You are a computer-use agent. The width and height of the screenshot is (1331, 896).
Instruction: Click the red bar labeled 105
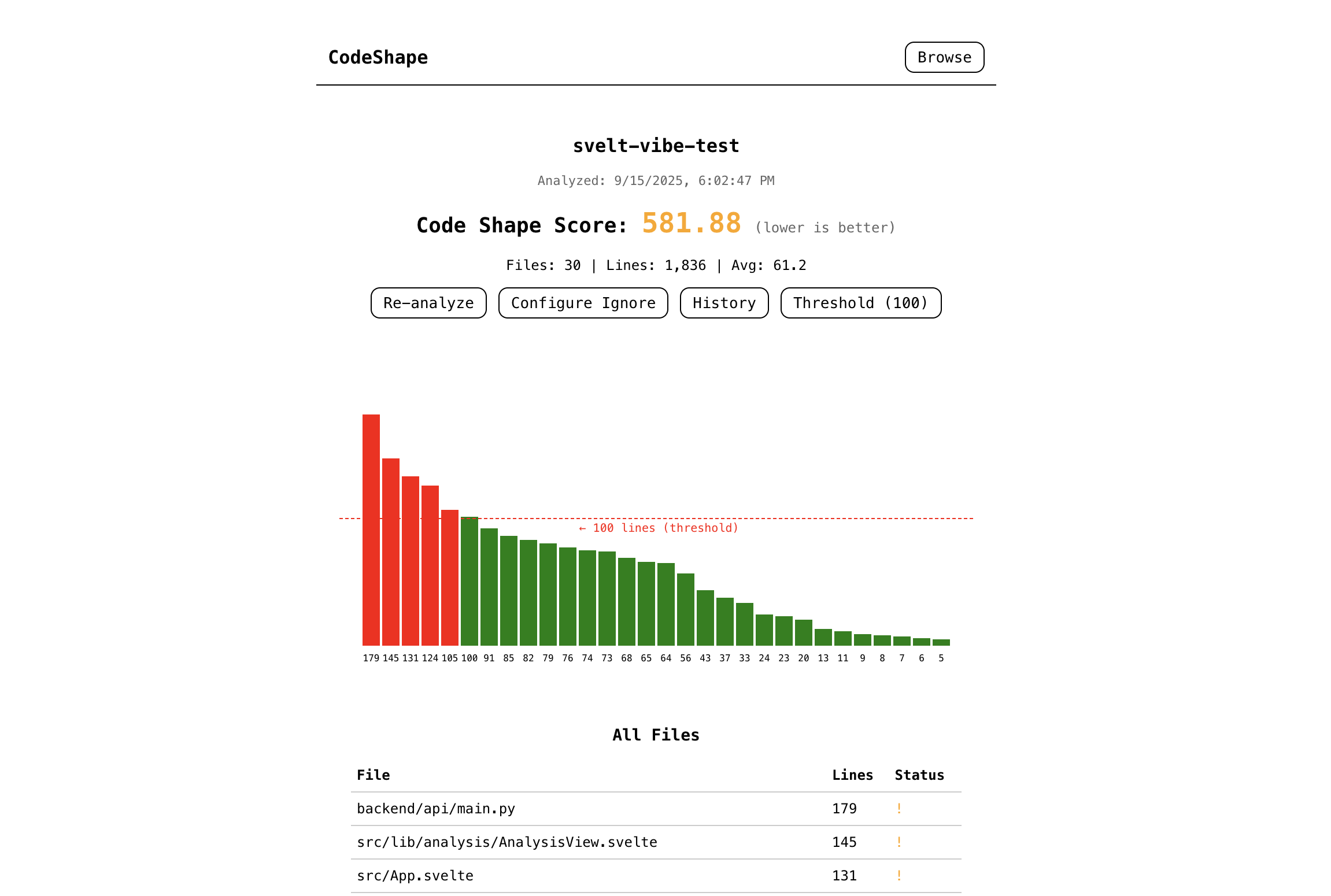[450, 577]
